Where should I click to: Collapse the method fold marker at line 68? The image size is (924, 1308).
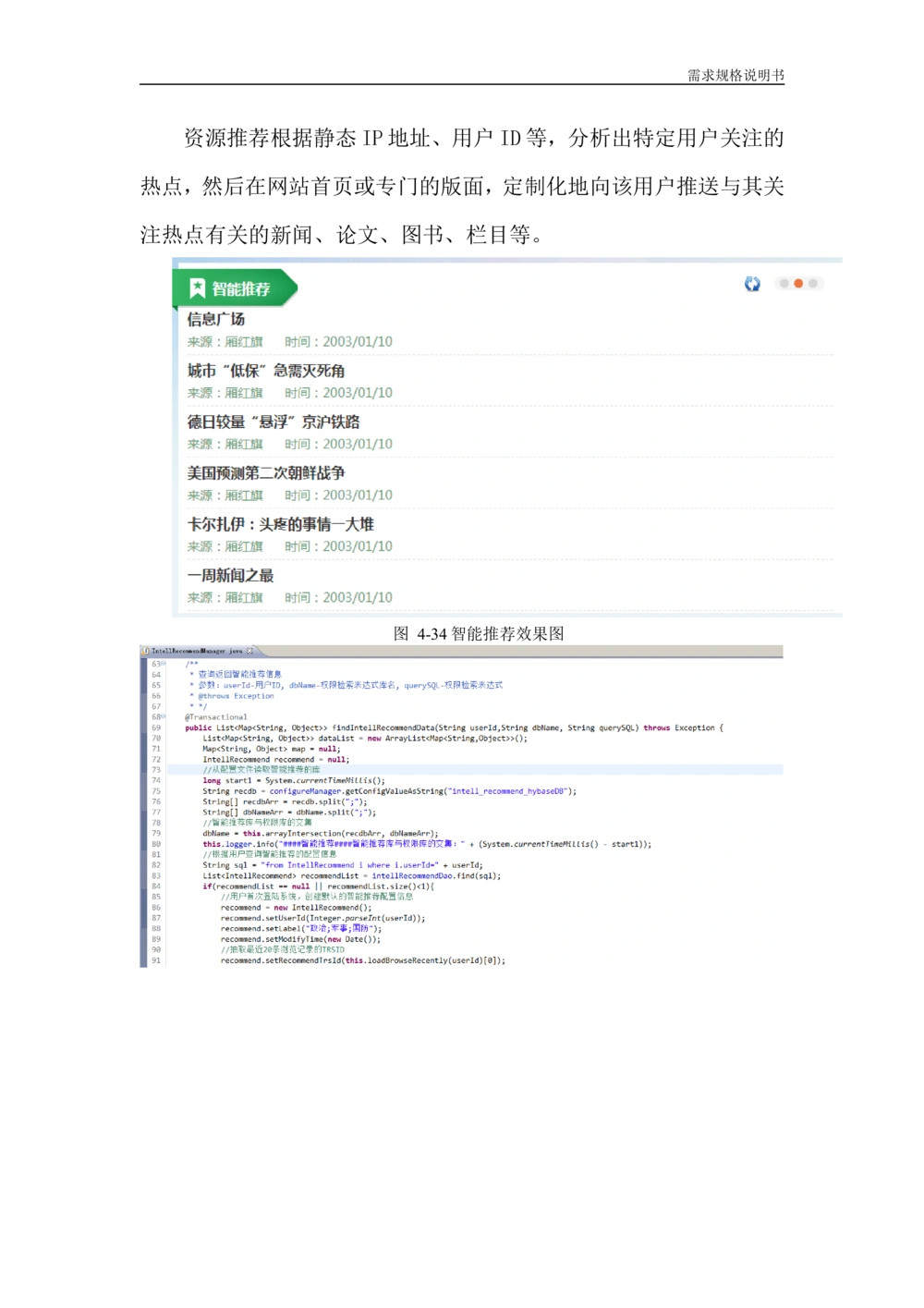(162, 717)
